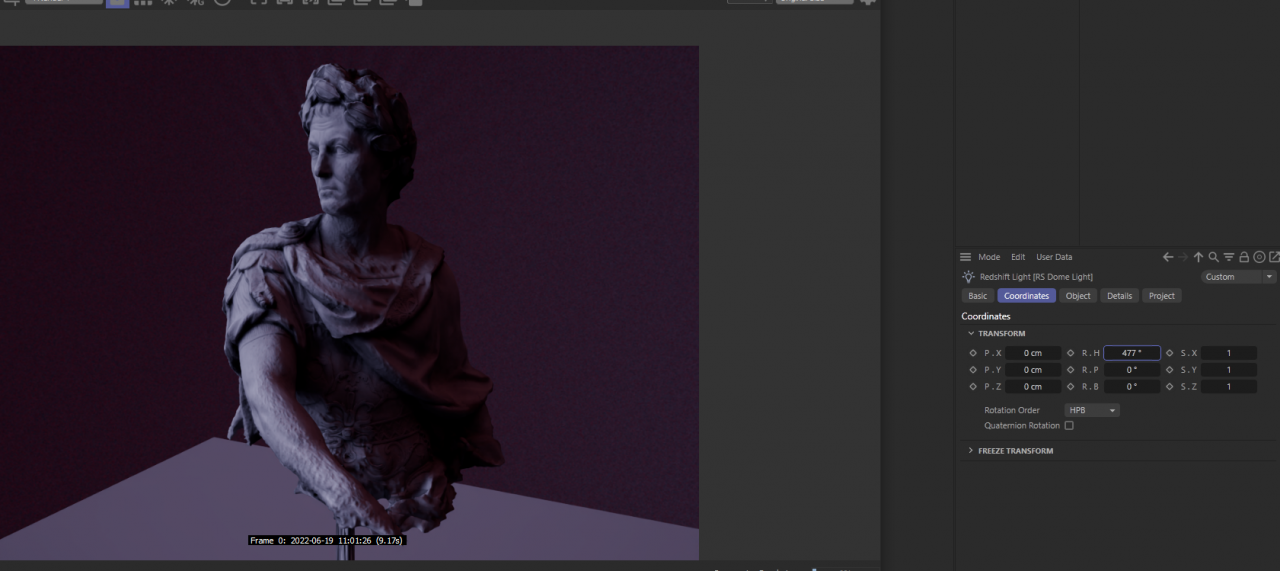Image resolution: width=1280 pixels, height=571 pixels.
Task: Open the Details tab
Action: tap(1120, 296)
